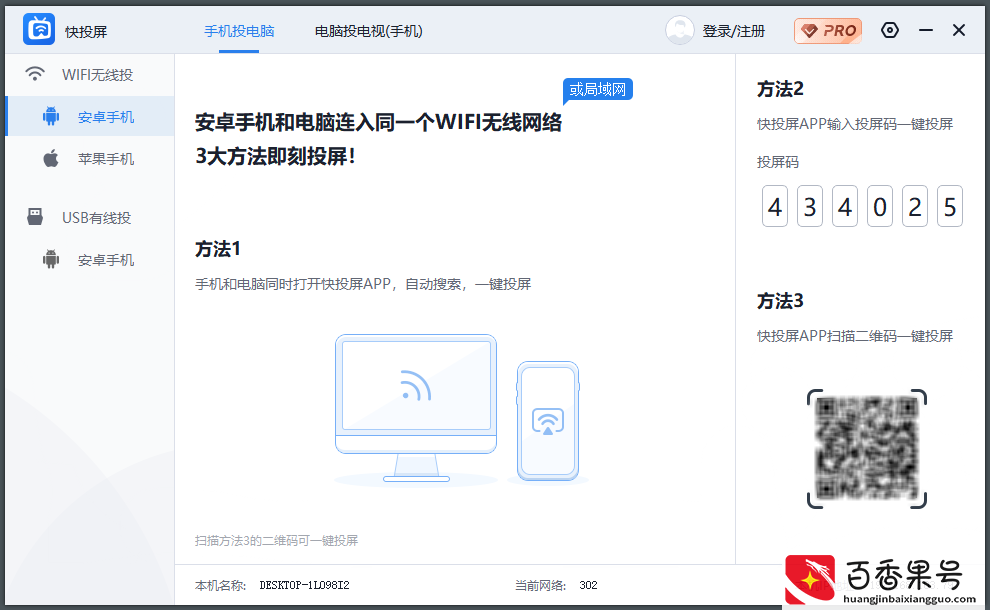Click the monitor illustration in 方法1
The image size is (990, 610).
[x=415, y=409]
